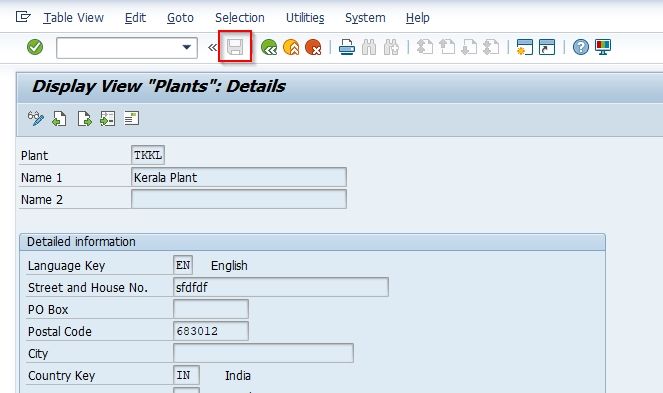Click the Generate Shortcut icon
The width and height of the screenshot is (663, 393).
coord(547,47)
